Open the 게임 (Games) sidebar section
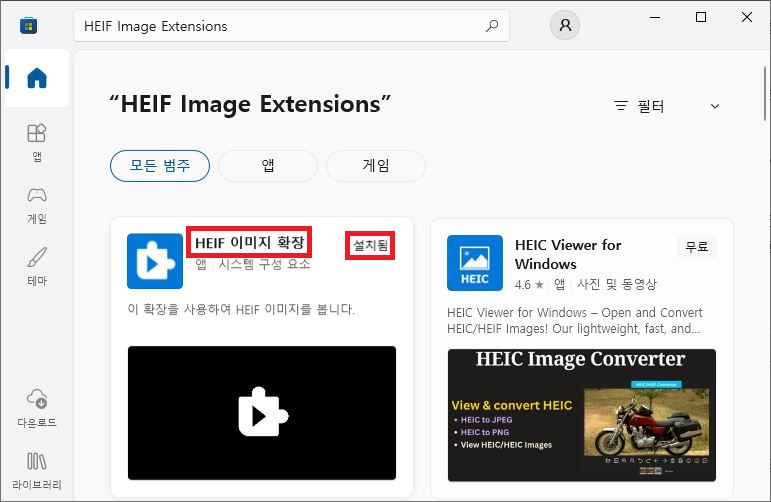Image resolution: width=771 pixels, height=502 pixels. pyautogui.click(x=37, y=205)
